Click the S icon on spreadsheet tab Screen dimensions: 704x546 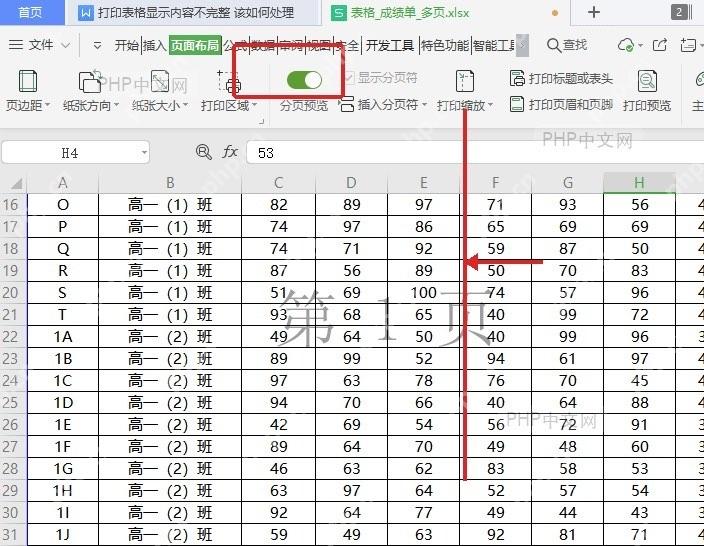point(339,13)
